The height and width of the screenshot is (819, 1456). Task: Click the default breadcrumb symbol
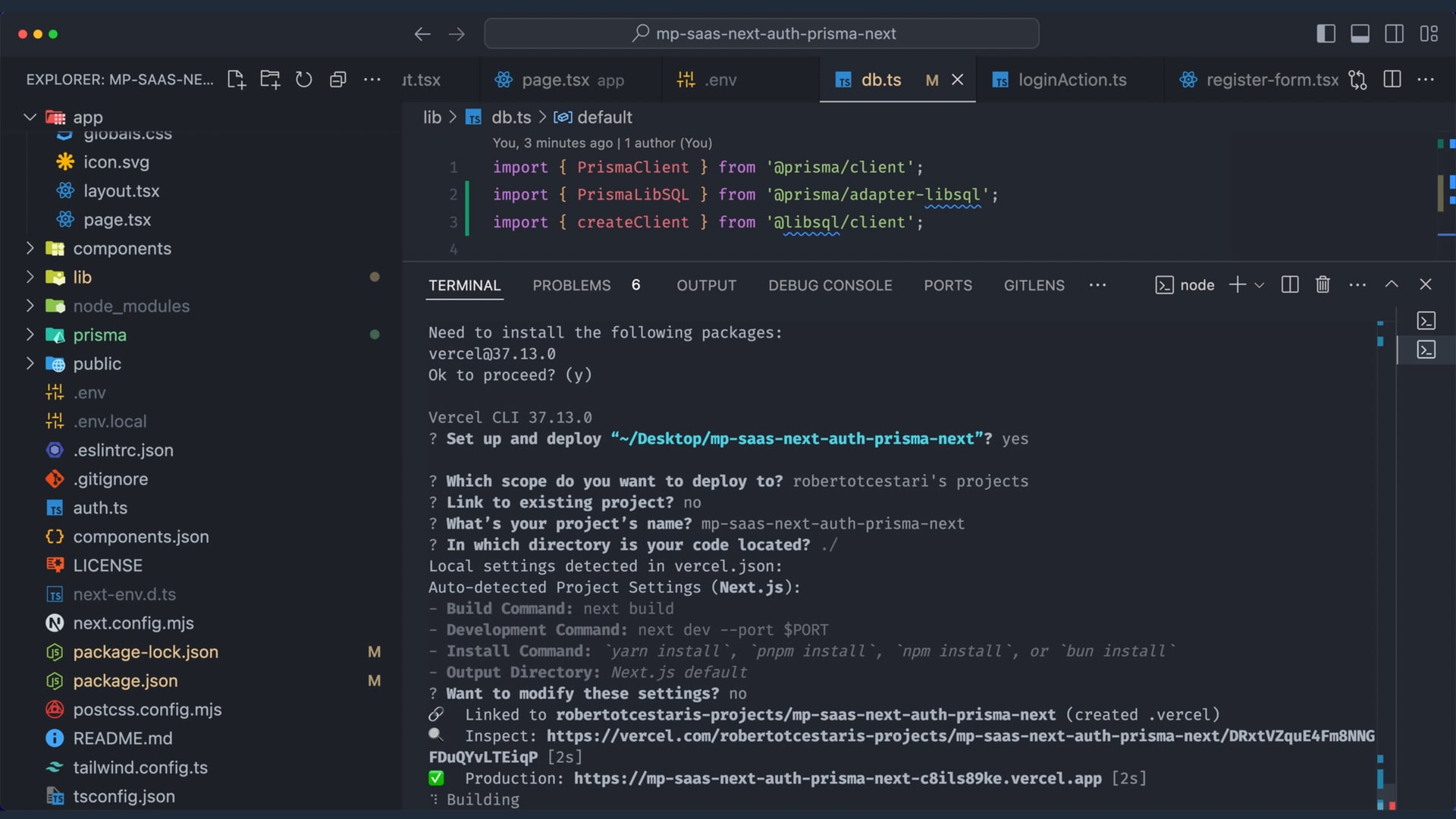click(604, 118)
